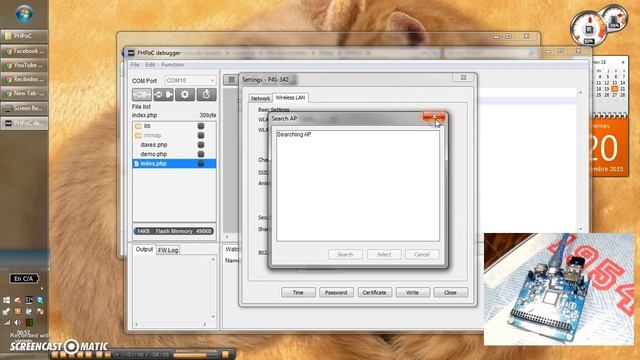640x360 pixels.
Task: Switch to the Recibidos Chrome taskbar item
Action: [24, 79]
